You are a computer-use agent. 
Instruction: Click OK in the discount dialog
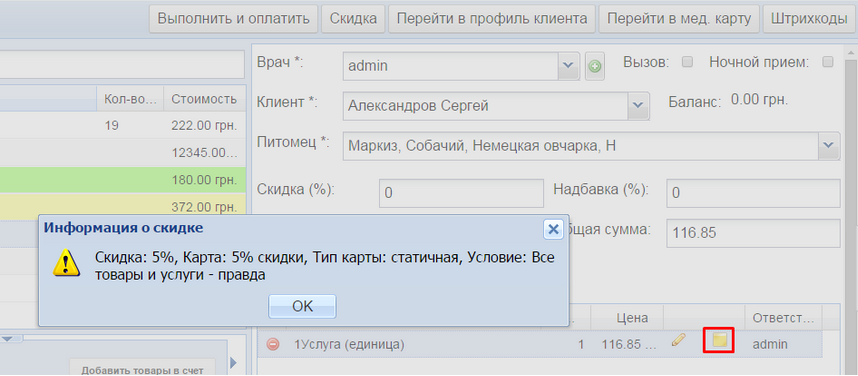(302, 306)
